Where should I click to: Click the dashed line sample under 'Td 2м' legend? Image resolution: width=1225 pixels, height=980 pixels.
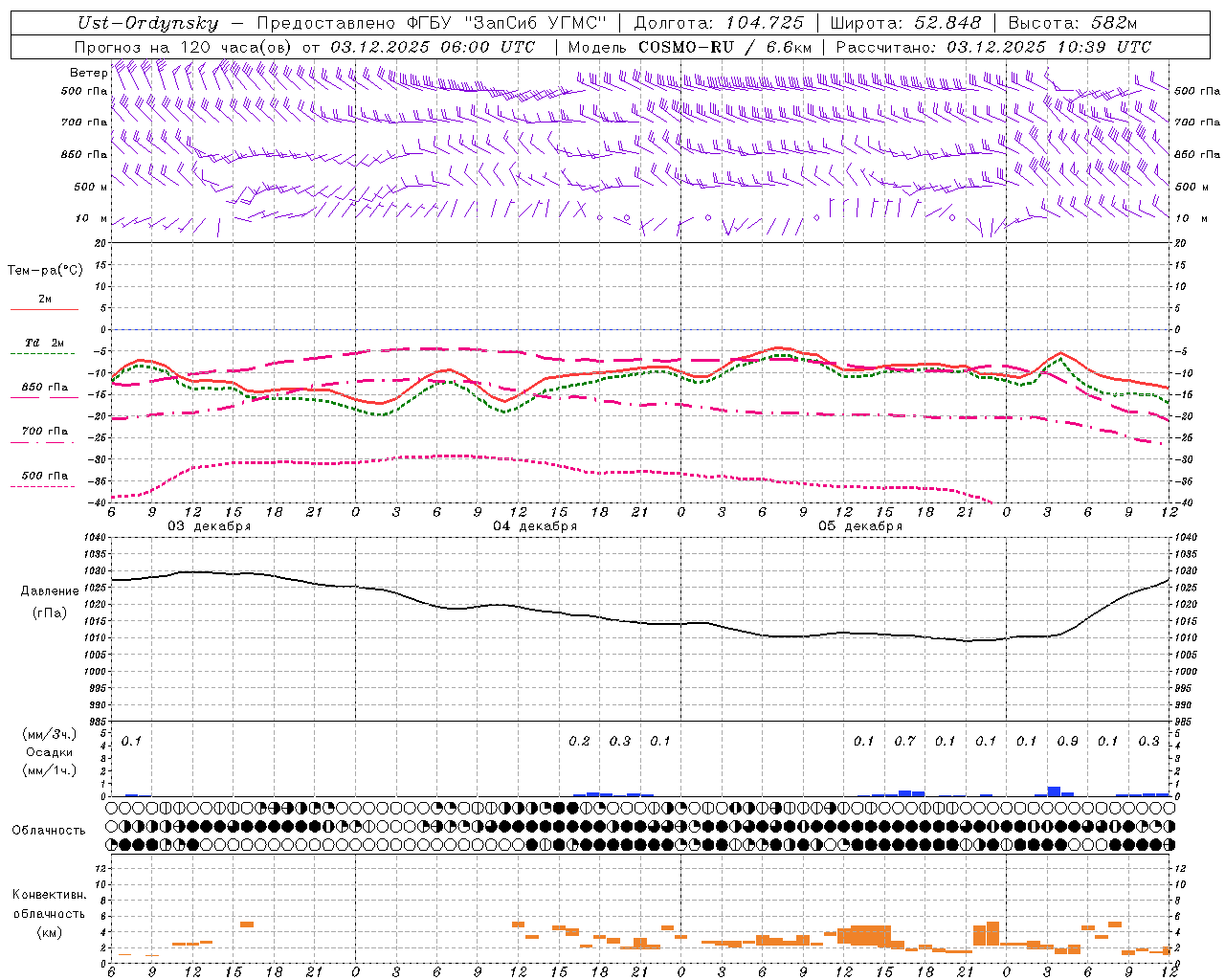click(42, 353)
